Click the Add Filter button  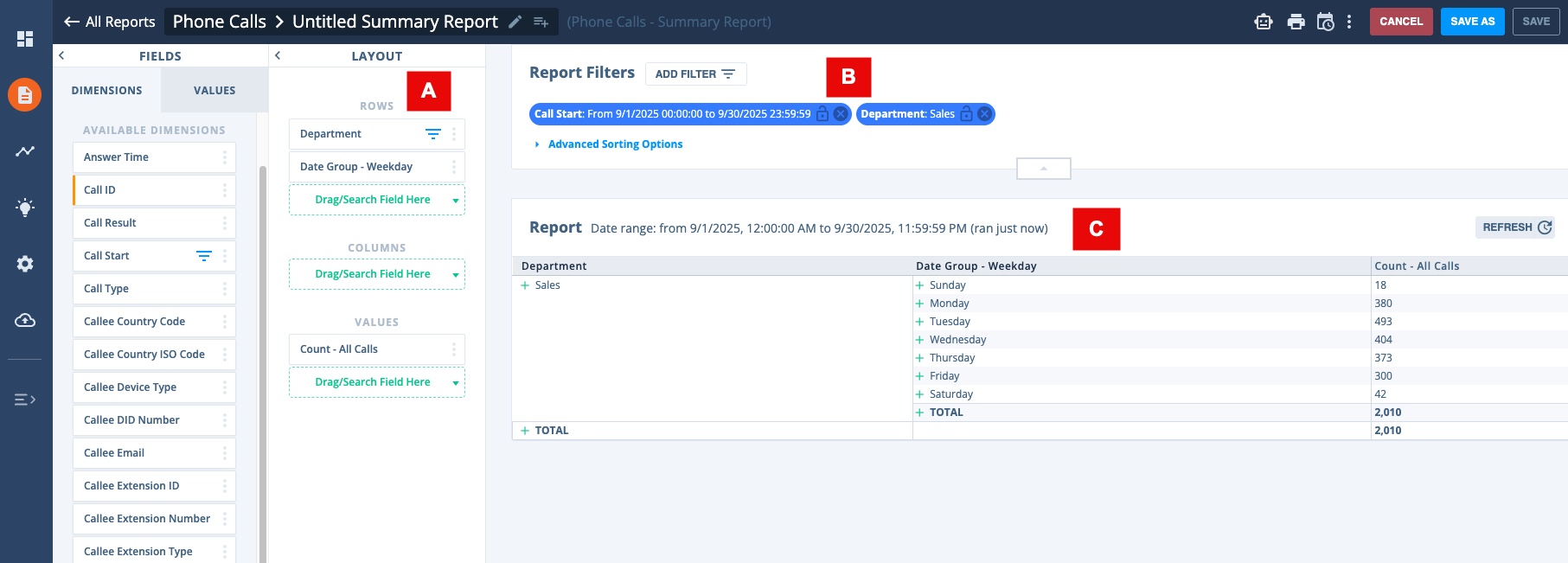[x=696, y=74]
